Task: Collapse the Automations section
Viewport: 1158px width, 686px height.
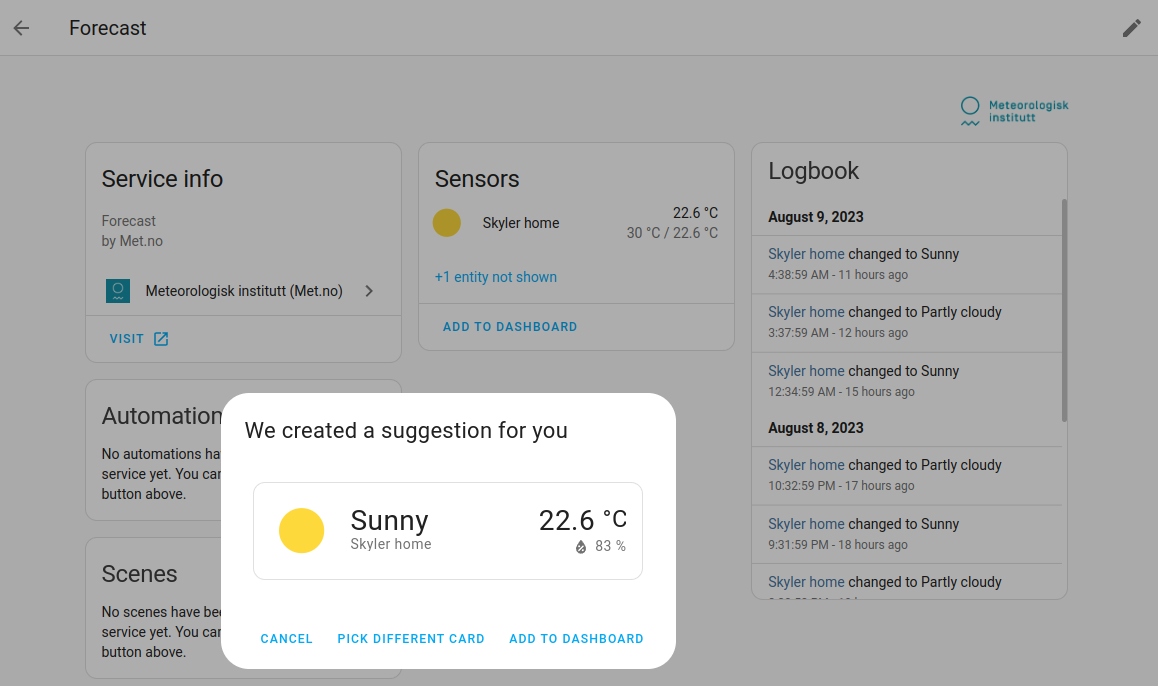Action: [160, 415]
